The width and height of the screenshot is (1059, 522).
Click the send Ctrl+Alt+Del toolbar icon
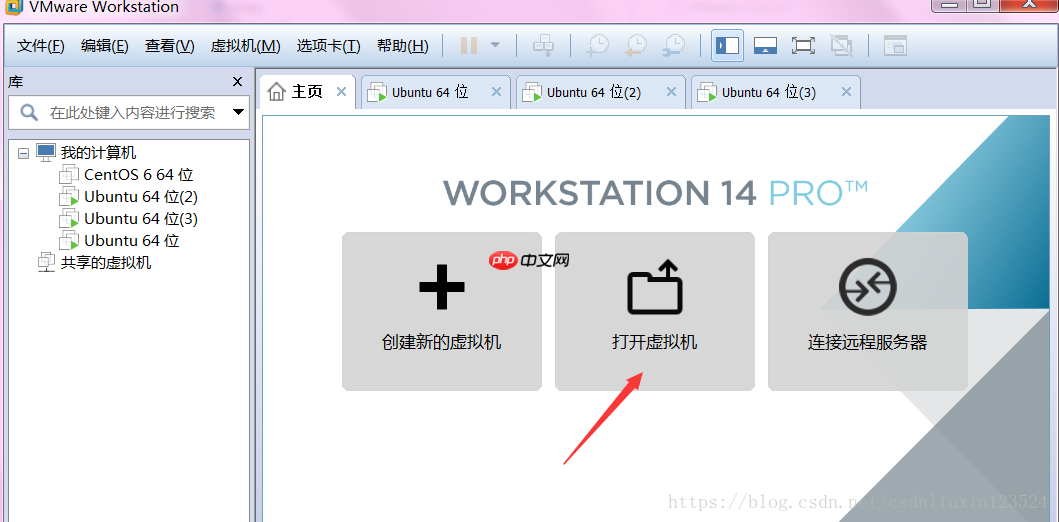click(542, 46)
